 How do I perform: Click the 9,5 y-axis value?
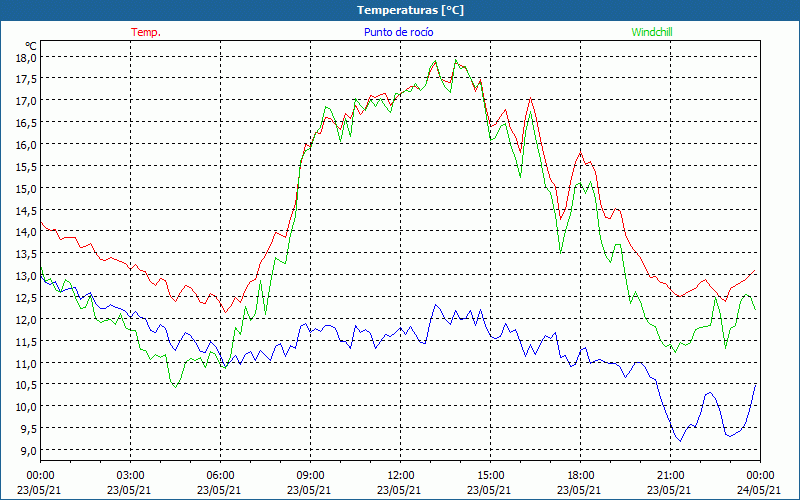click(x=28, y=429)
